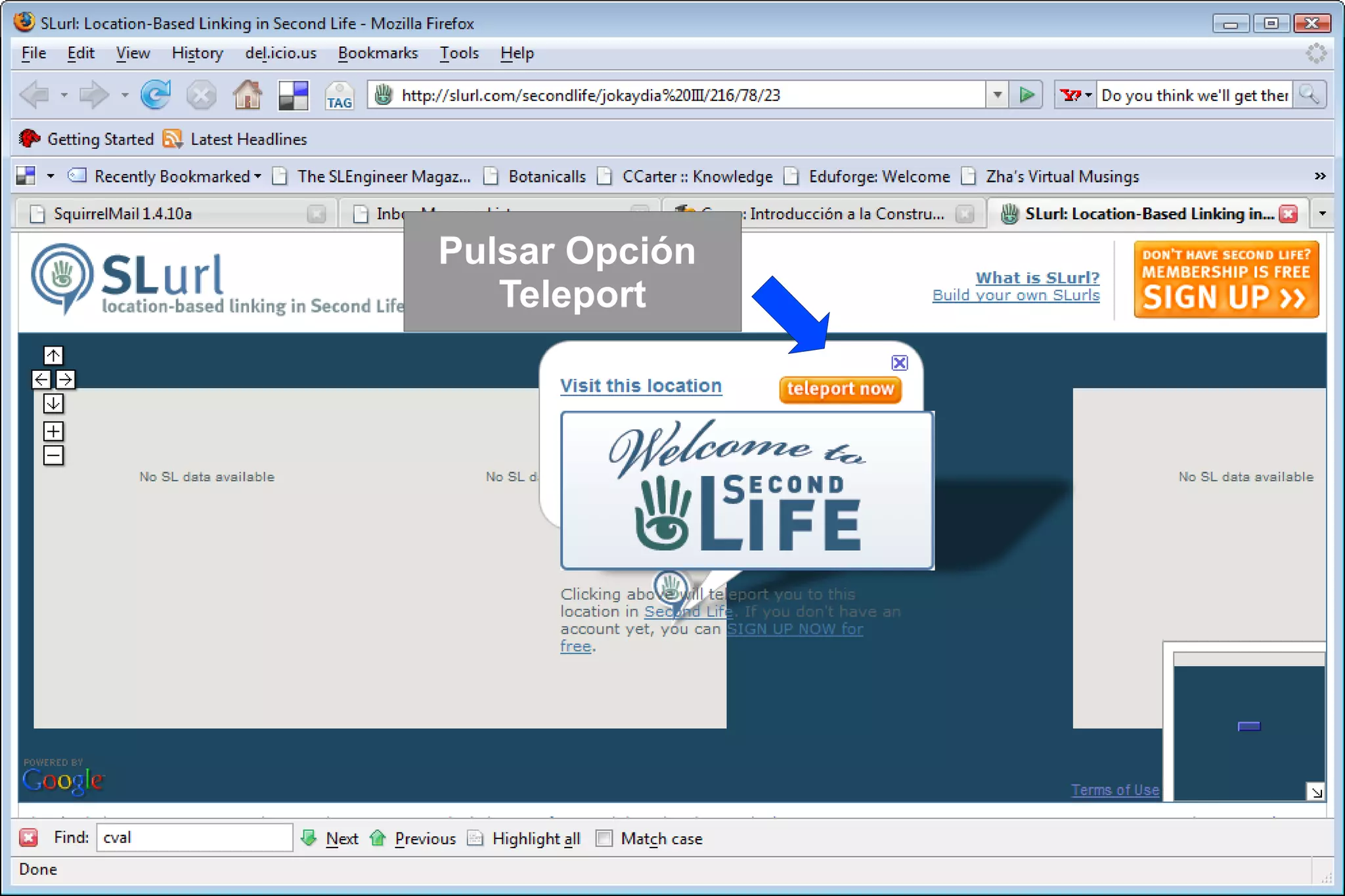Click the Home icon in toolbar
Screen dimensions: 1345x896
pyautogui.click(x=247, y=96)
